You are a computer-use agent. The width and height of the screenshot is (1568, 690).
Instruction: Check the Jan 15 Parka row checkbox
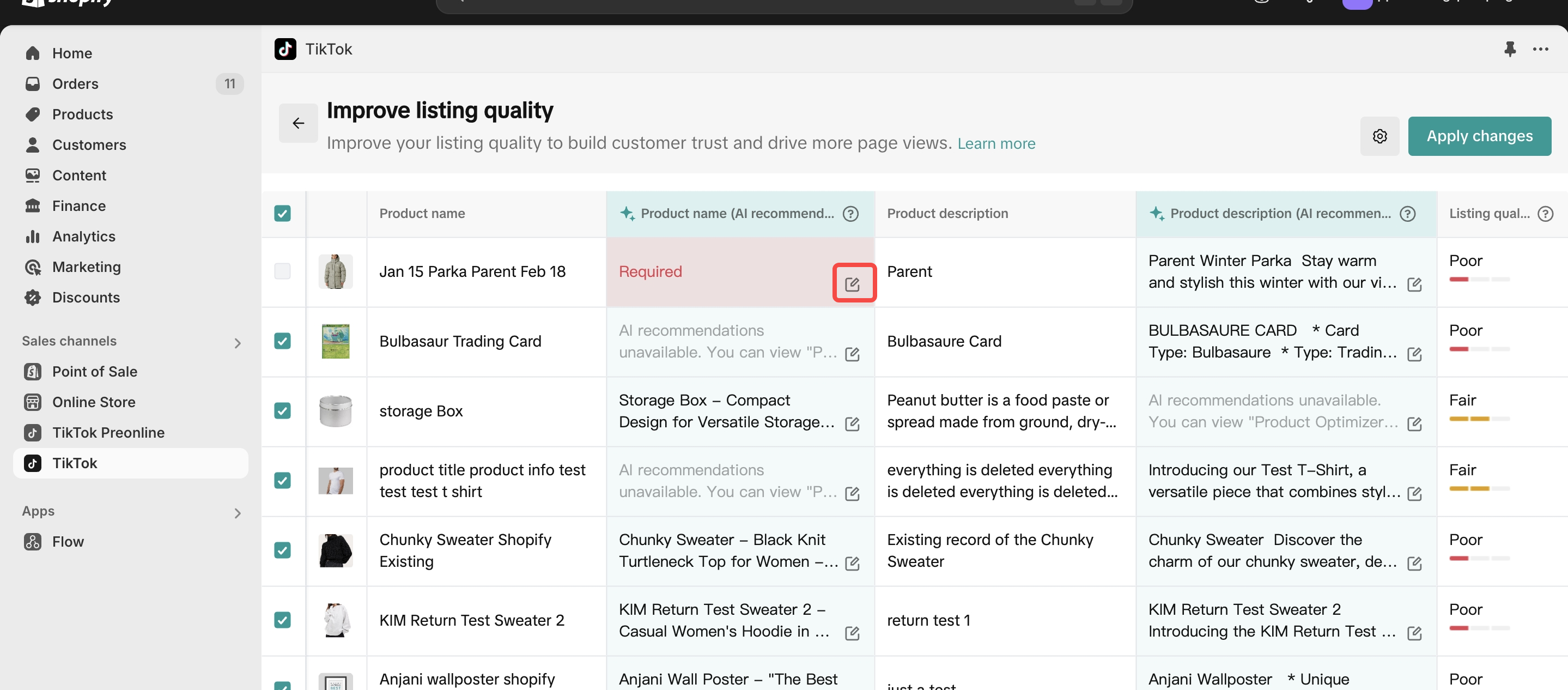click(282, 271)
